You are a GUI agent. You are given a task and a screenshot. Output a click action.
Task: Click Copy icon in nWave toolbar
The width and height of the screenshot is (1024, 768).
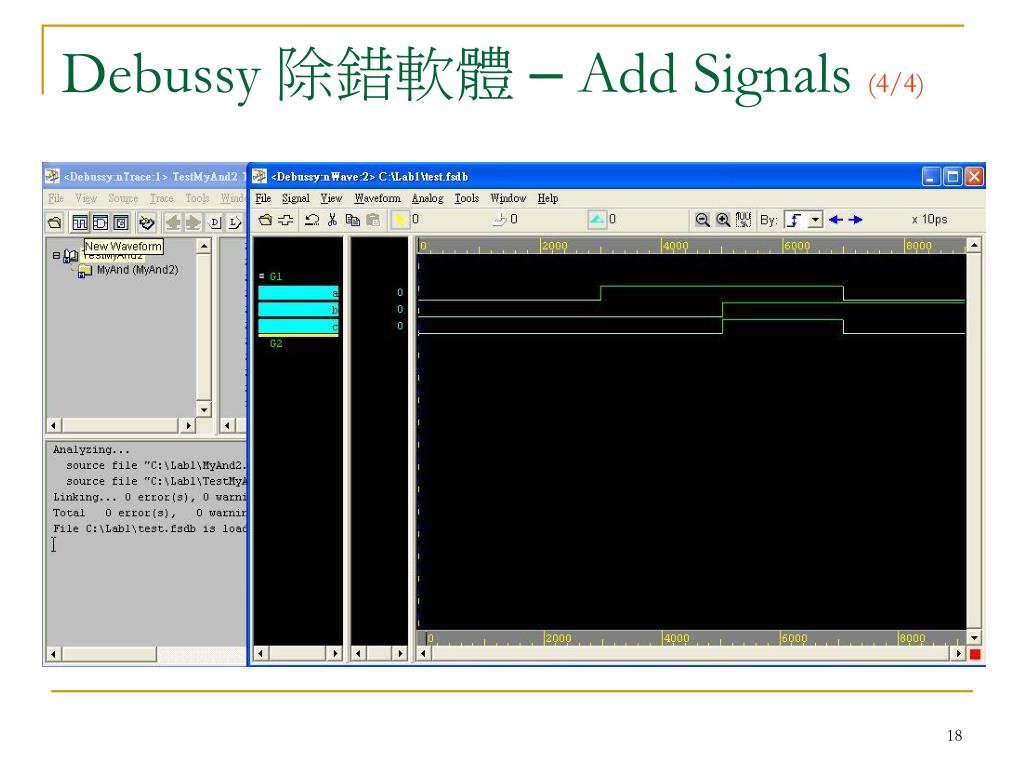(x=353, y=220)
